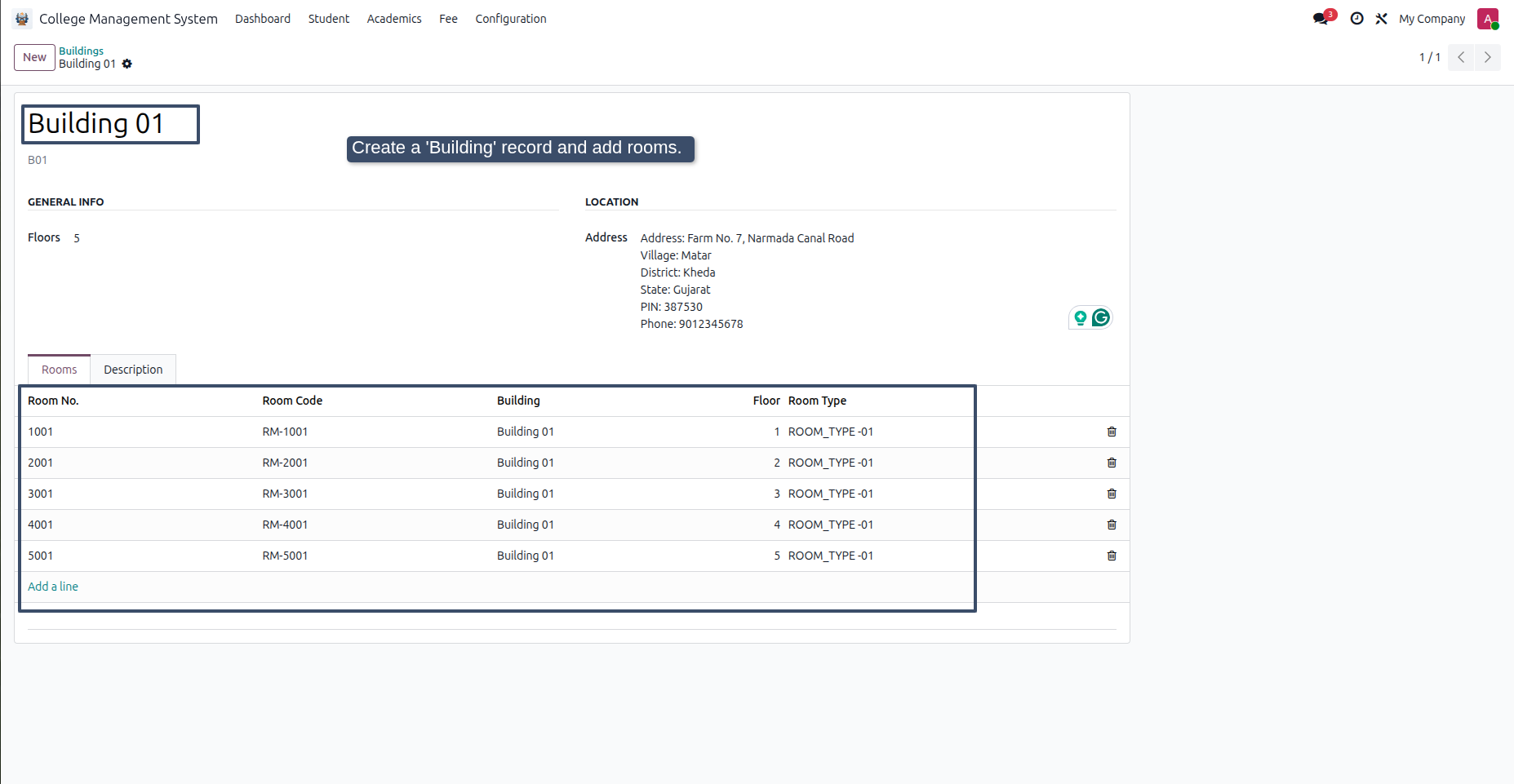Delete room 3001 with its trash icon

click(x=1112, y=494)
